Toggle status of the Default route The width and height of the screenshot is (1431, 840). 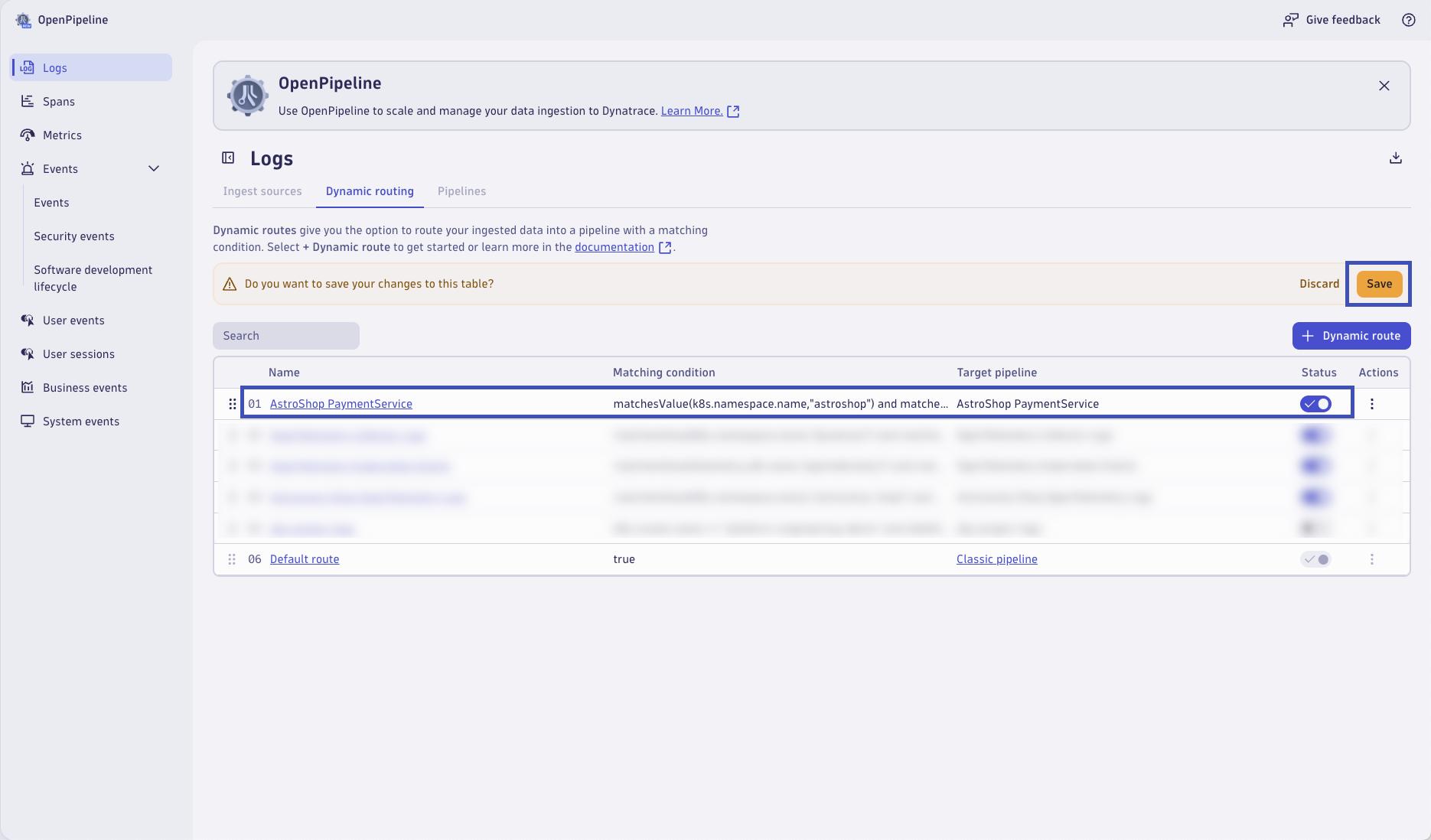pos(1315,559)
